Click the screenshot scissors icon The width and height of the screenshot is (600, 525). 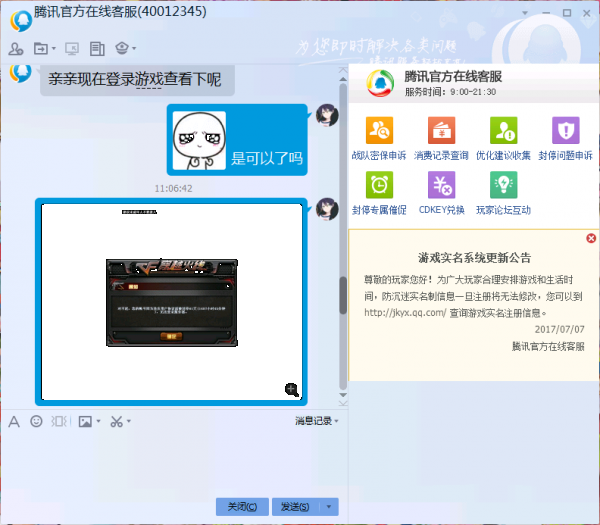tap(116, 421)
